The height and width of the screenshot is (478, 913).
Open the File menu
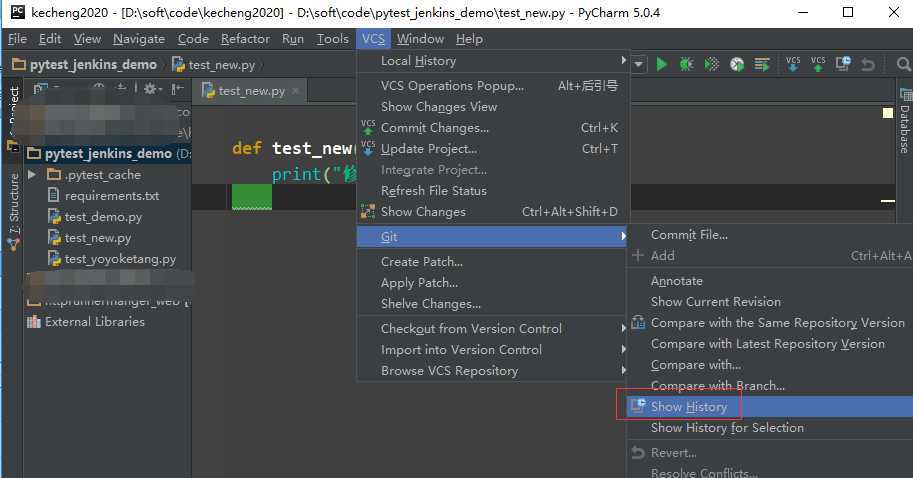click(17, 38)
